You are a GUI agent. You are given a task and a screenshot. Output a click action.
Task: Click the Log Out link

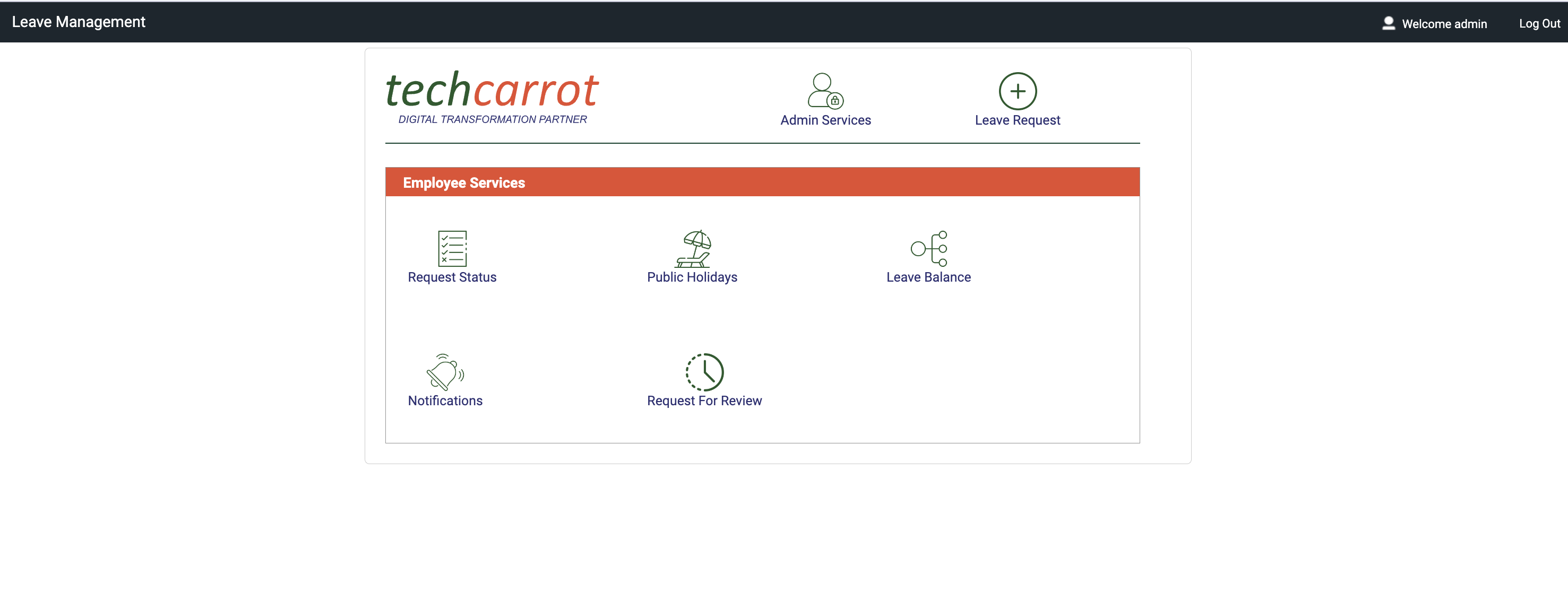click(1539, 24)
